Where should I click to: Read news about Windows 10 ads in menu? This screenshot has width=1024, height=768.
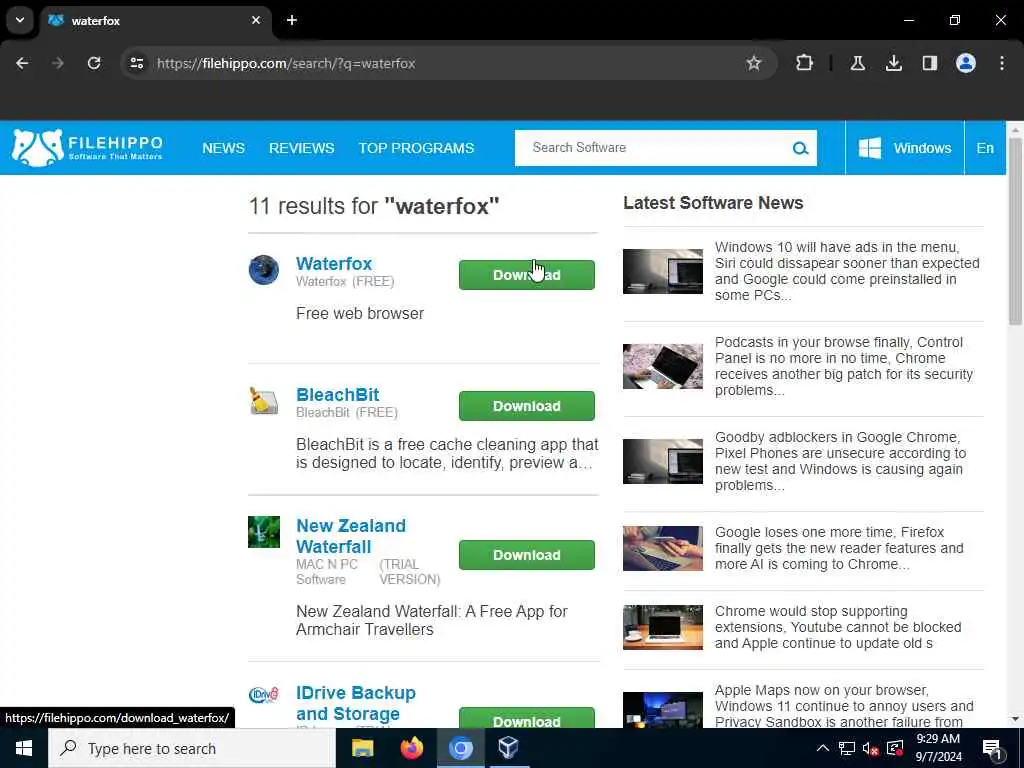coord(847,271)
